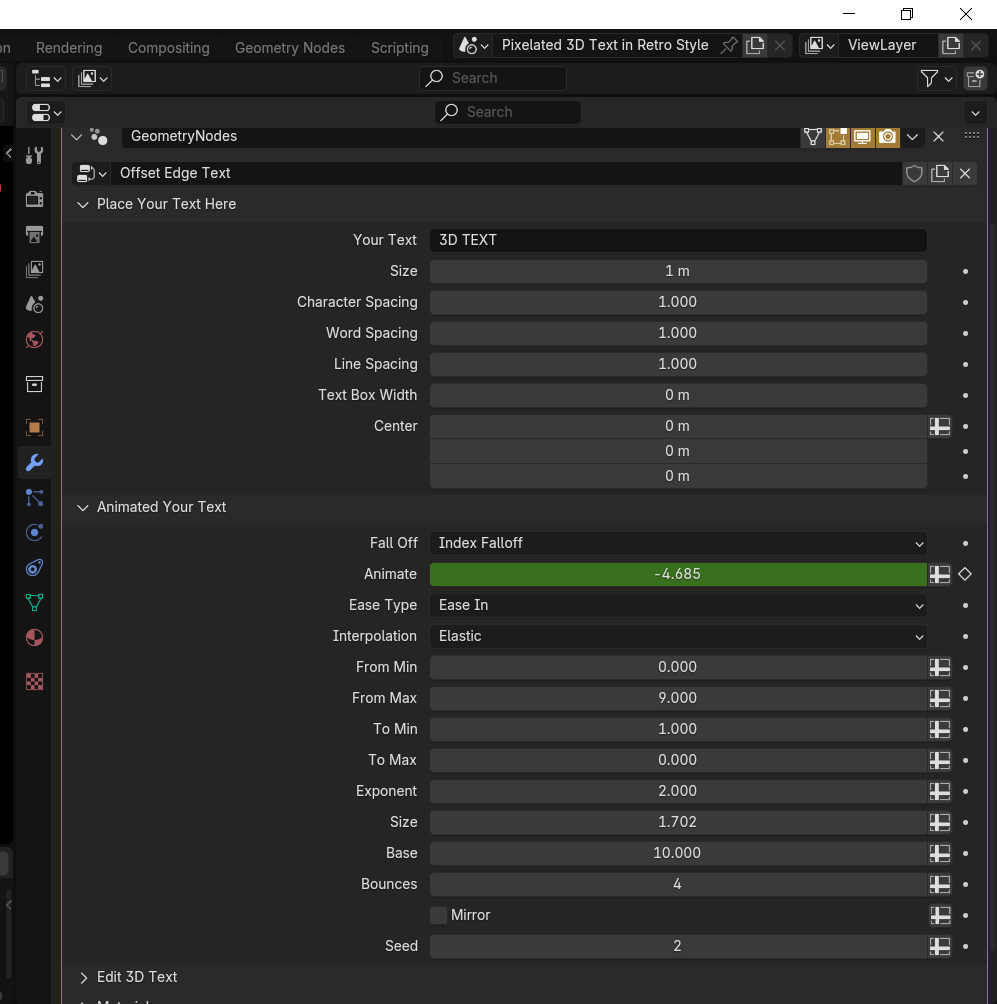Viewport: 997px width, 1004px height.
Task: Open the Scene properties tab
Action: (35, 304)
